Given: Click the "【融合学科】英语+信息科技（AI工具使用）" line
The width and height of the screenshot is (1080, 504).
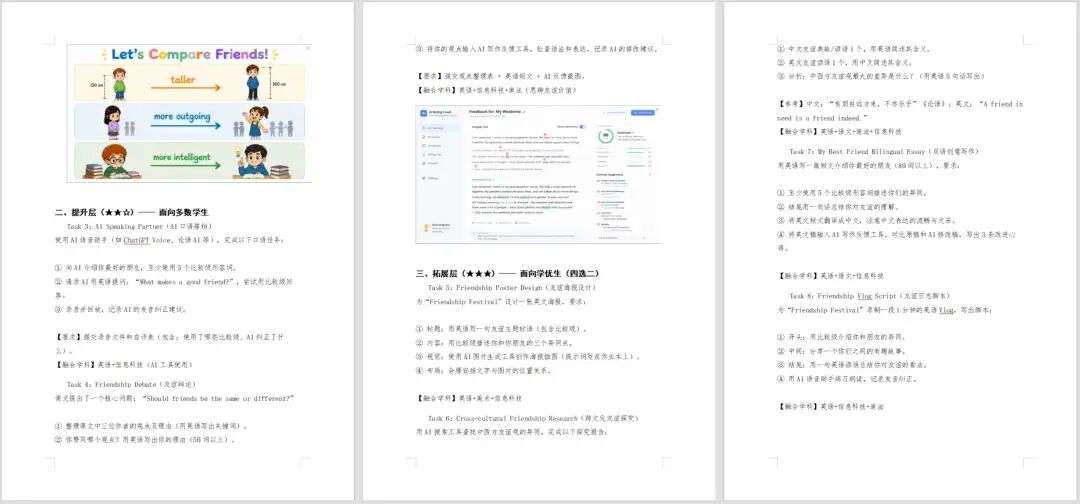Looking at the screenshot, I should 125,364.
